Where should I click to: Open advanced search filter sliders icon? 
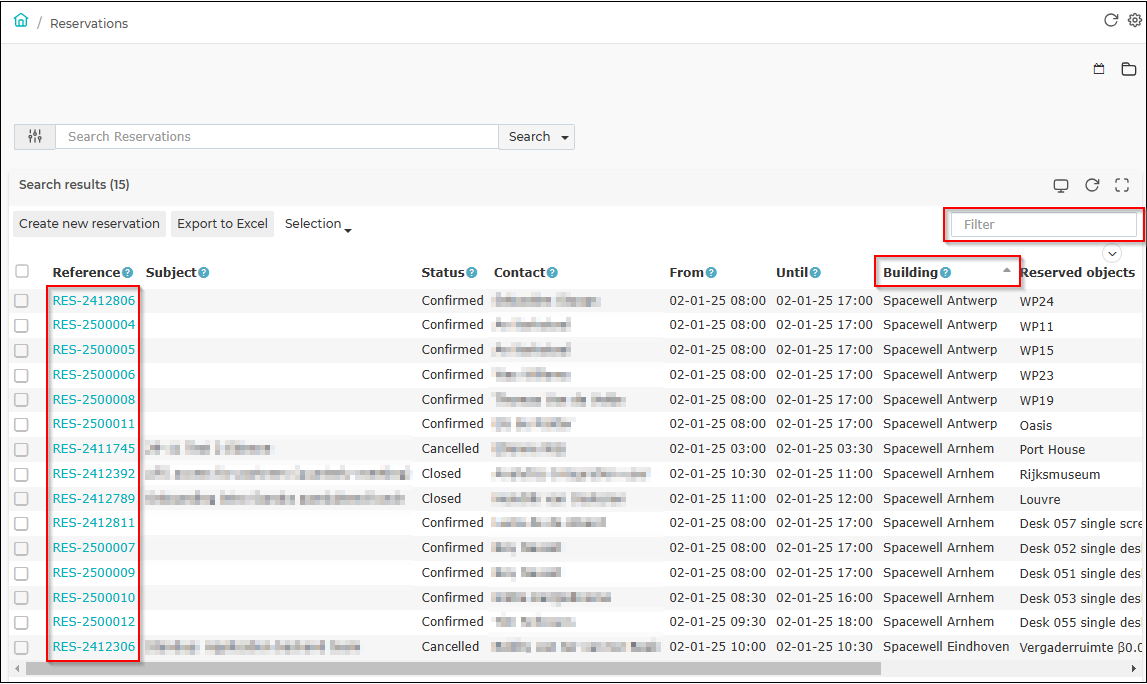(34, 137)
